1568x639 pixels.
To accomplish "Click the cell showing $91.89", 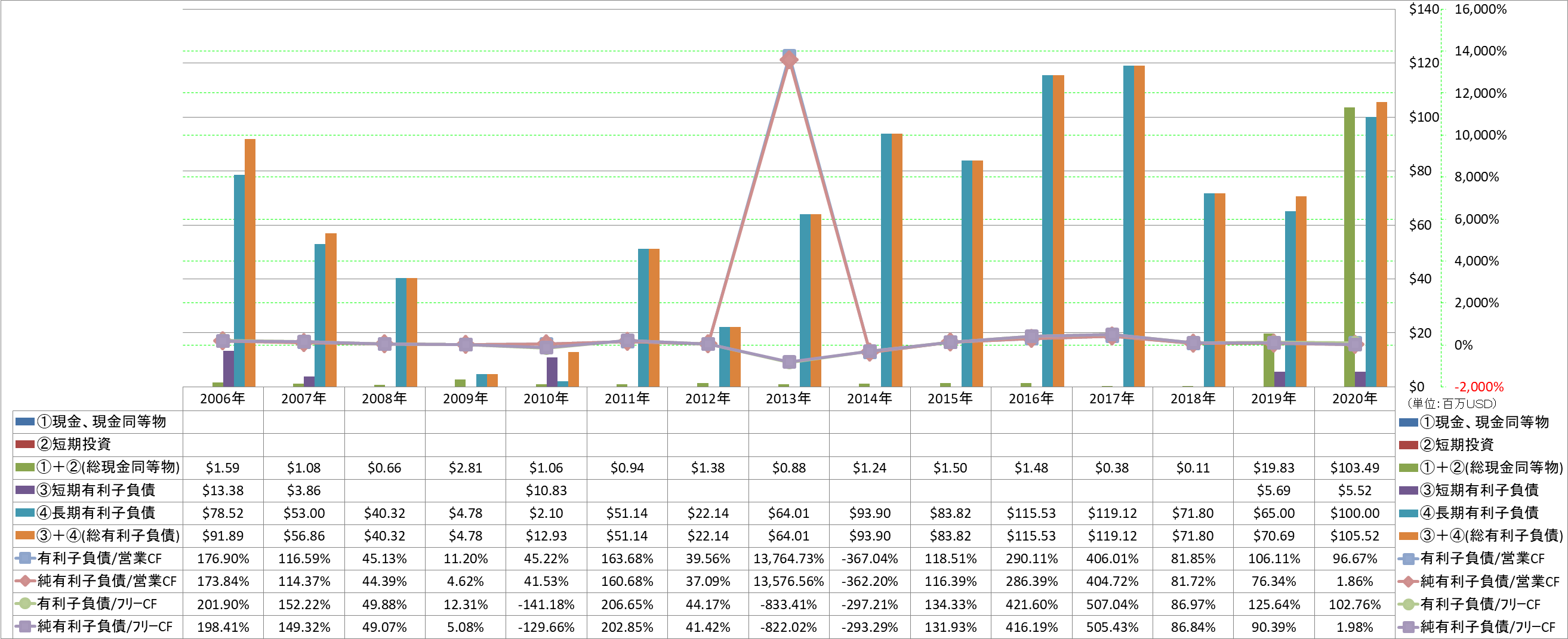I will 223,536.
